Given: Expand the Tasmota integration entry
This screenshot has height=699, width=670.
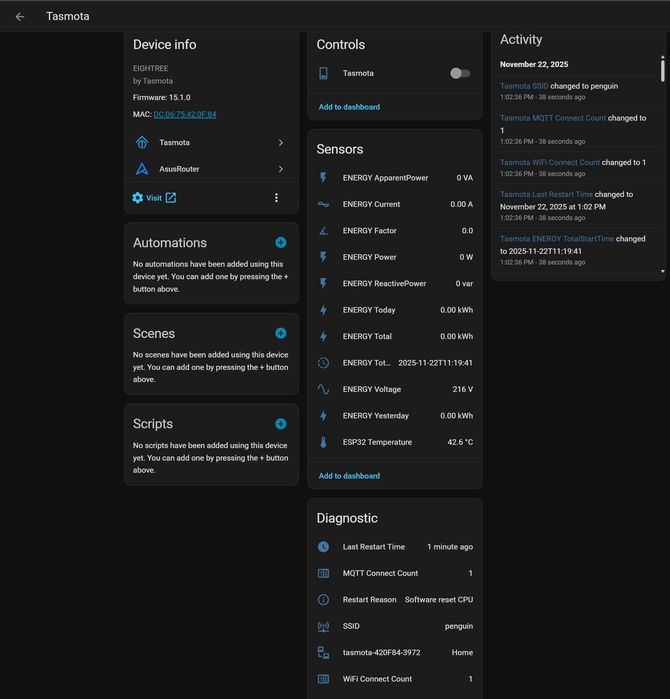Looking at the screenshot, I should (x=211, y=143).
